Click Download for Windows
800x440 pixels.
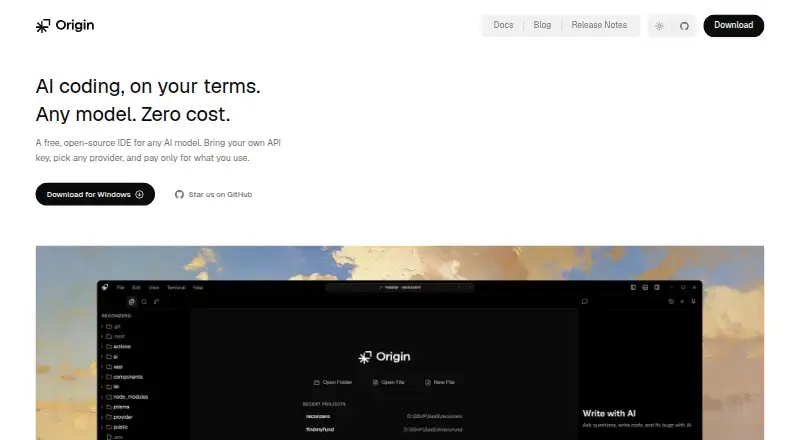95,194
